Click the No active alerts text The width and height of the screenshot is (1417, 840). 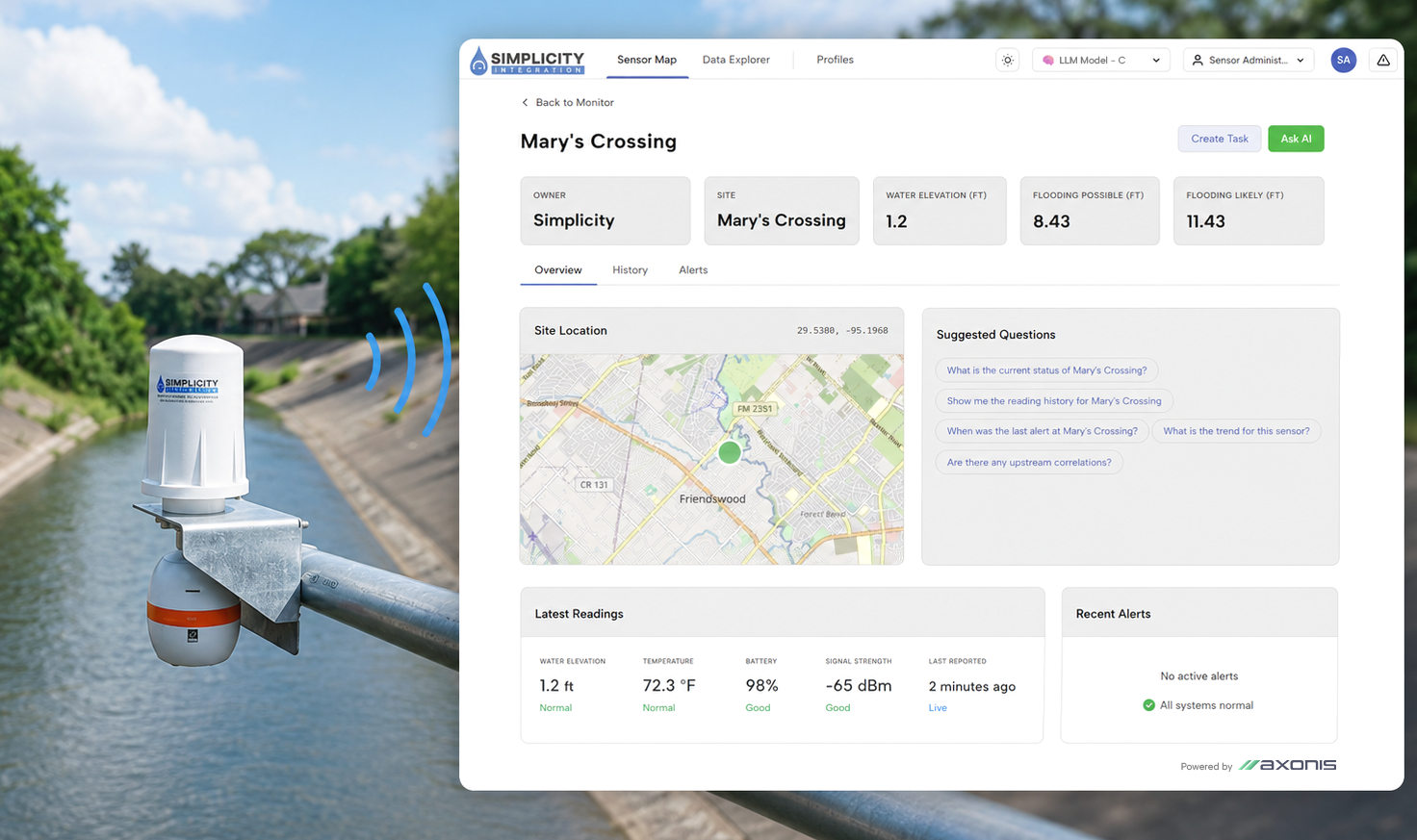point(1199,676)
